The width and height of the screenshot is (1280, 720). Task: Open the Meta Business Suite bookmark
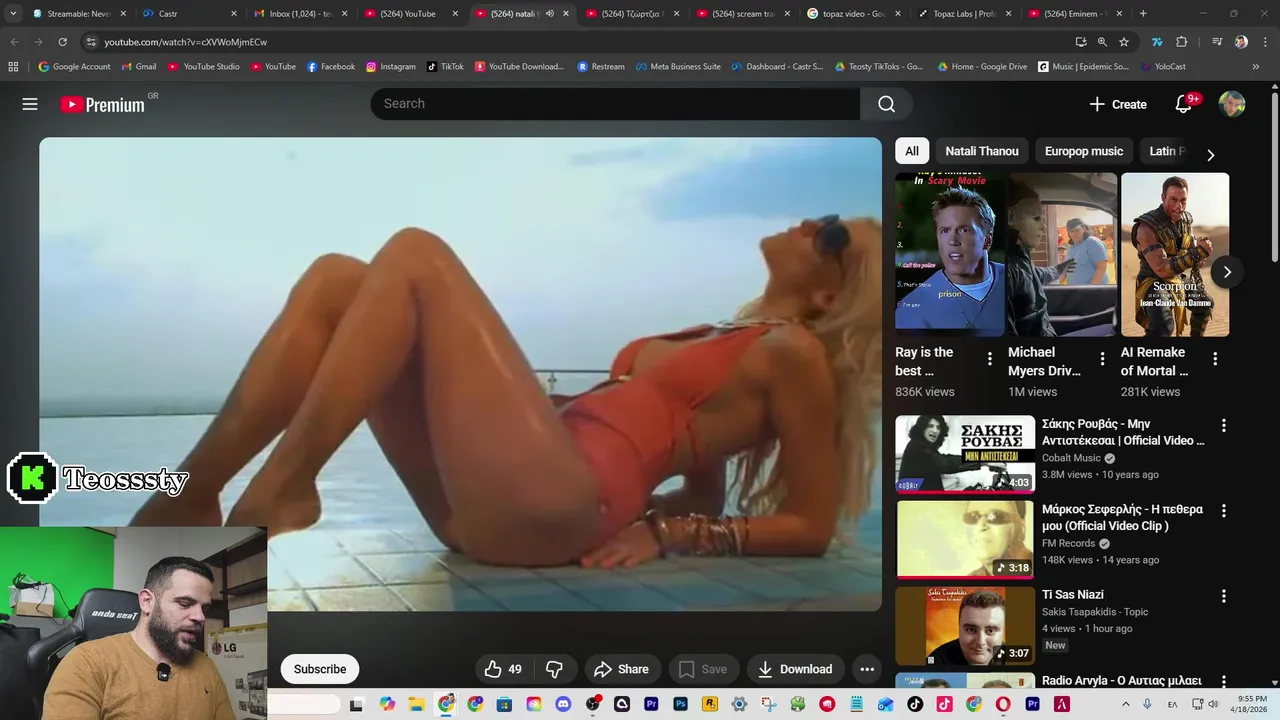pos(677,67)
